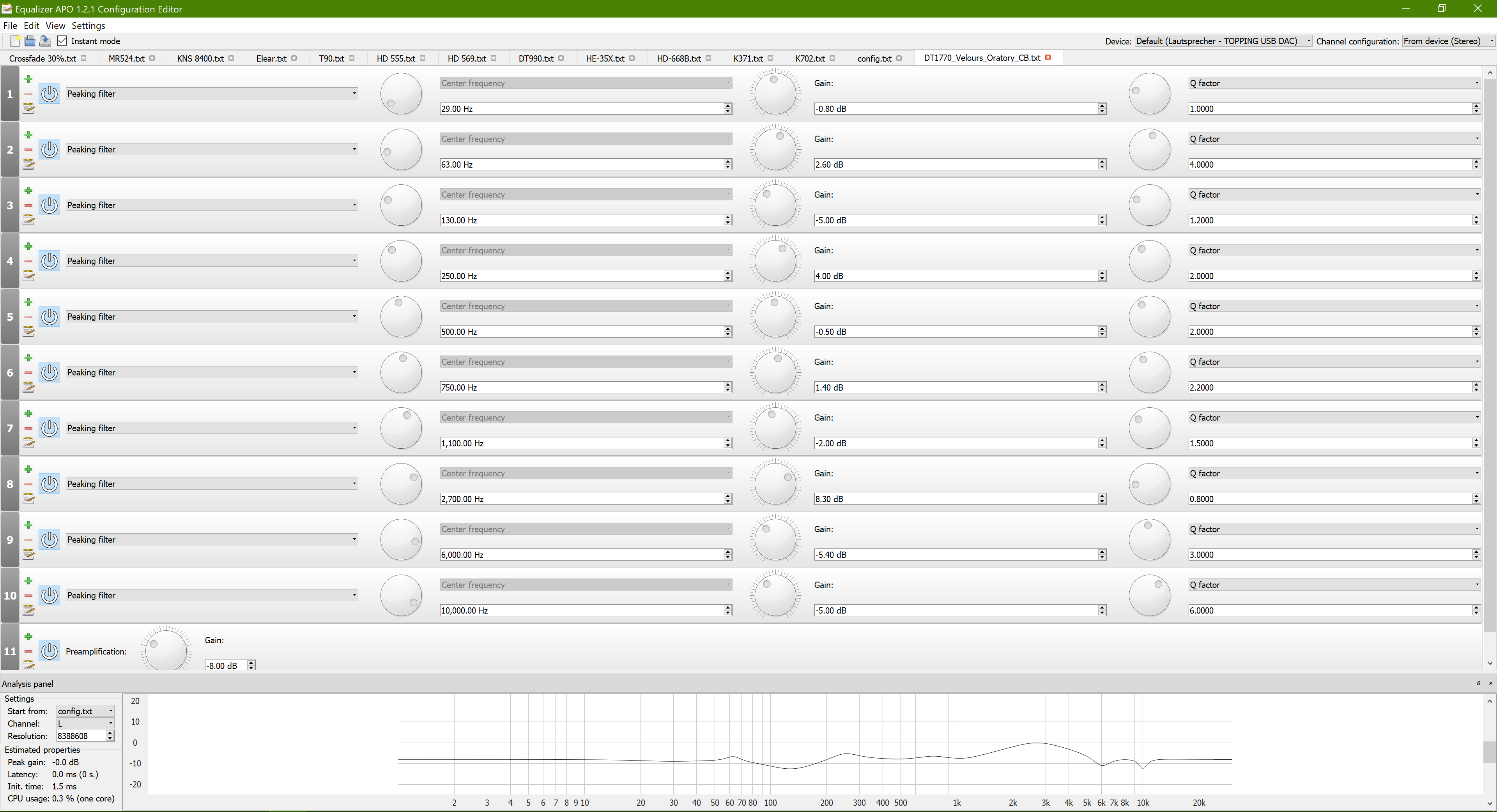This screenshot has width=1497, height=812.
Task: Toggle the Instant mode checkbox
Action: click(62, 41)
